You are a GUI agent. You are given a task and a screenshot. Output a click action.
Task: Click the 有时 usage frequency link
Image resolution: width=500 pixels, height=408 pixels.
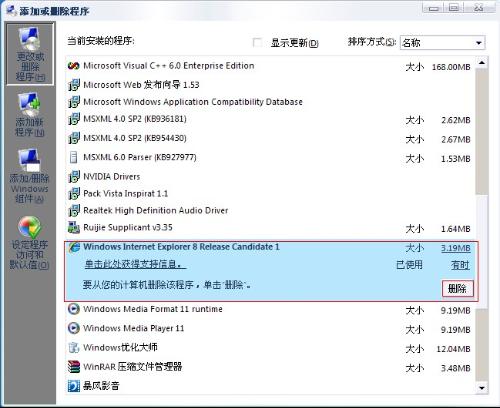click(460, 265)
